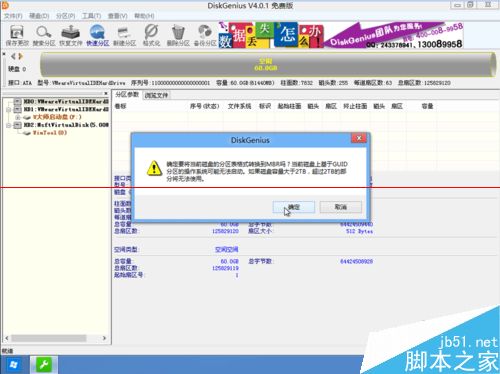Open the Tools (工具) menu
The height and width of the screenshot is (374, 500).
(91, 16)
